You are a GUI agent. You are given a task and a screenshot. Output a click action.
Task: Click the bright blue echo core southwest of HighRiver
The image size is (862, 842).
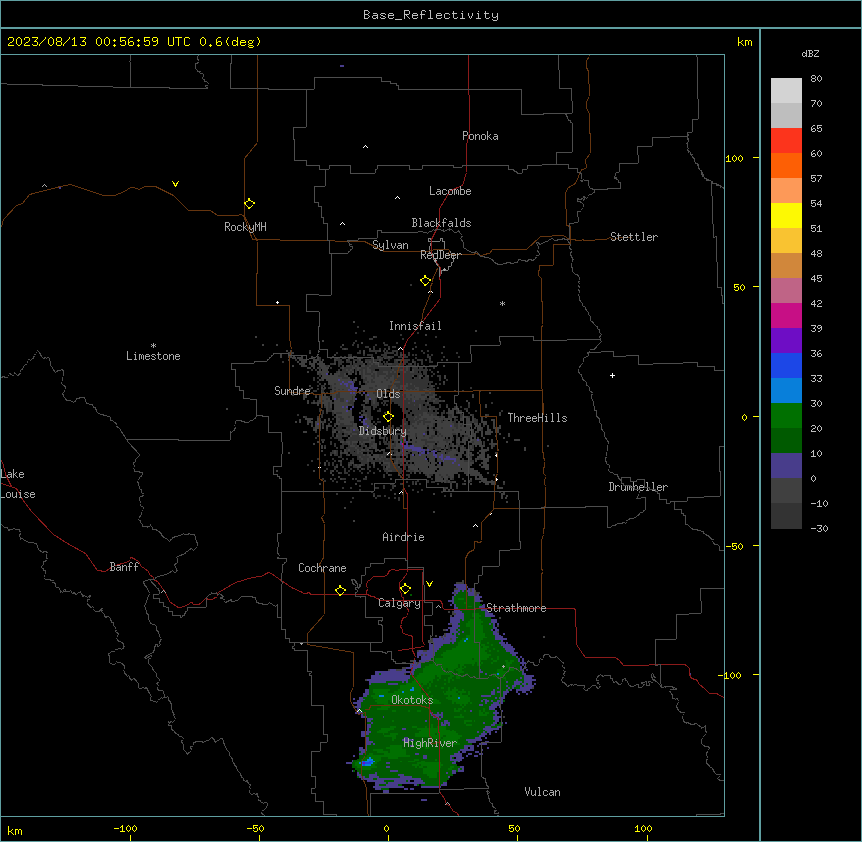[x=368, y=762]
